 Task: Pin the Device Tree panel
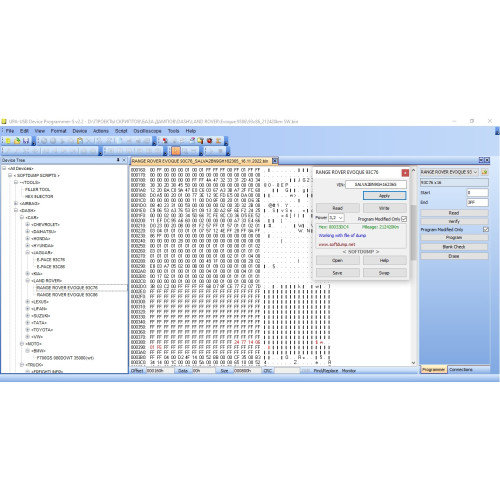coord(118,160)
